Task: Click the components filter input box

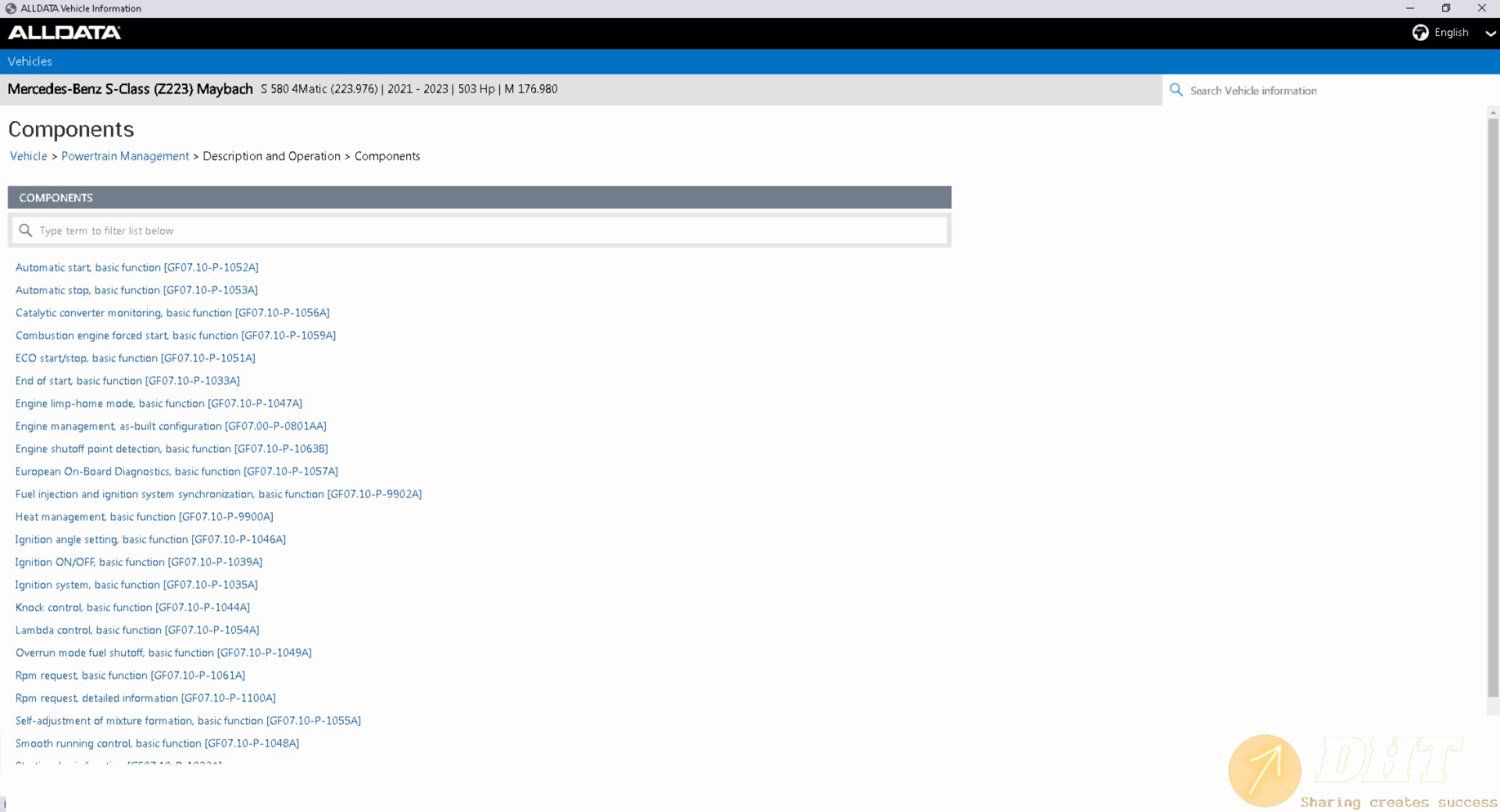Action: click(x=469, y=230)
